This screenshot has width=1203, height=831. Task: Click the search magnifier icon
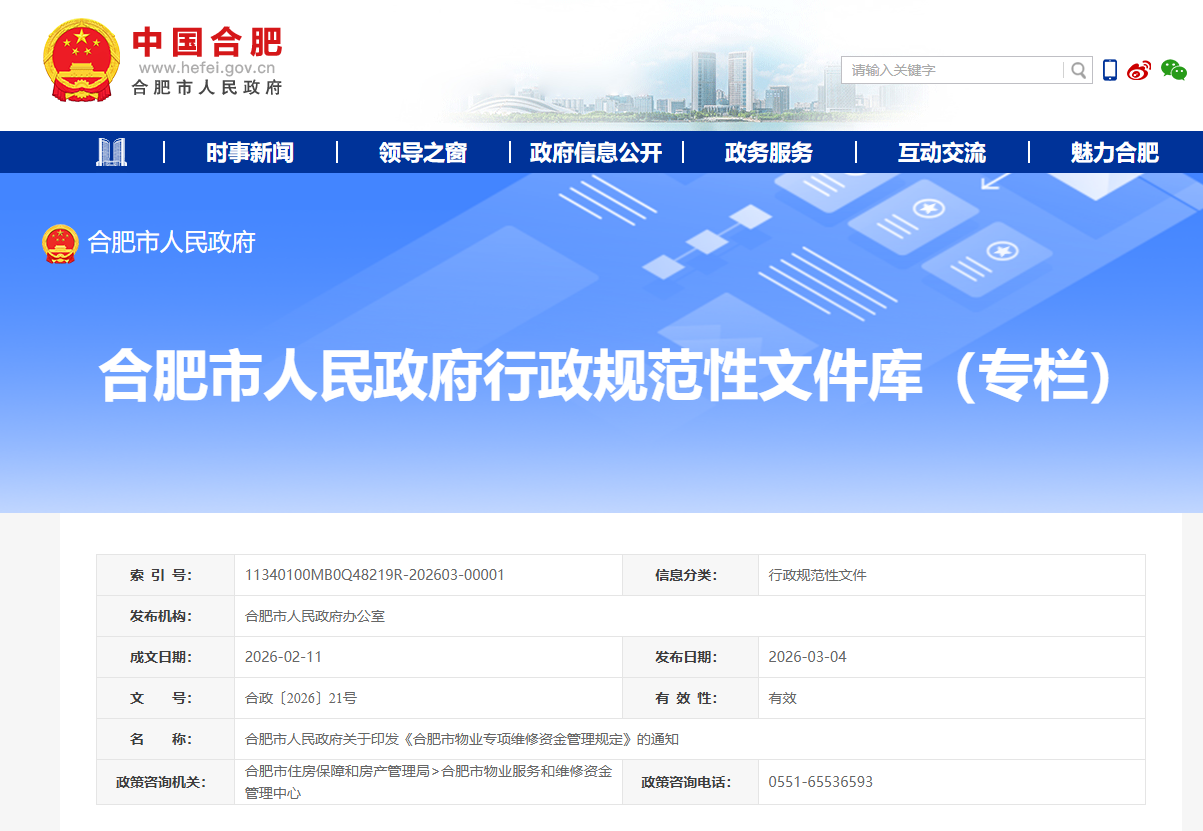pyautogui.click(x=1077, y=70)
